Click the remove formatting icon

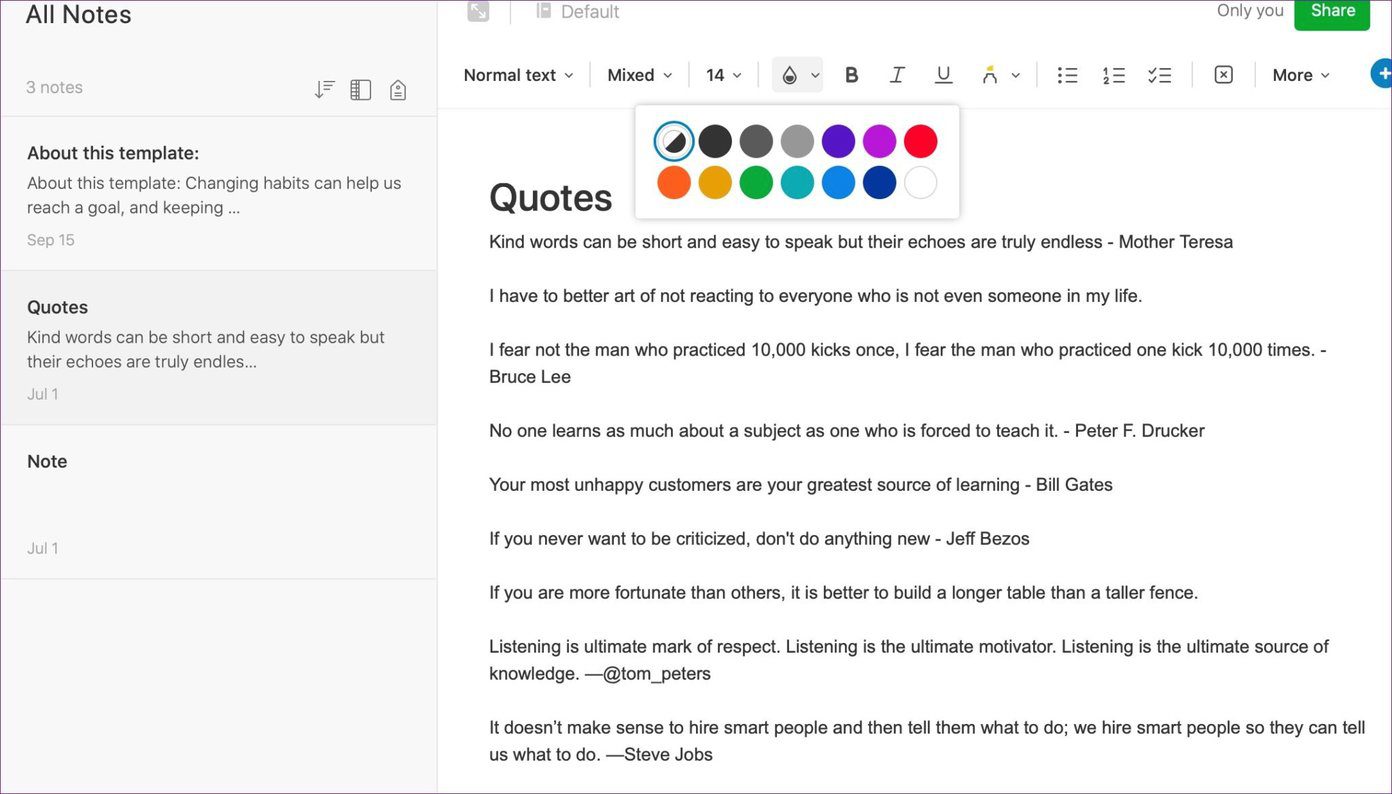[1224, 75]
